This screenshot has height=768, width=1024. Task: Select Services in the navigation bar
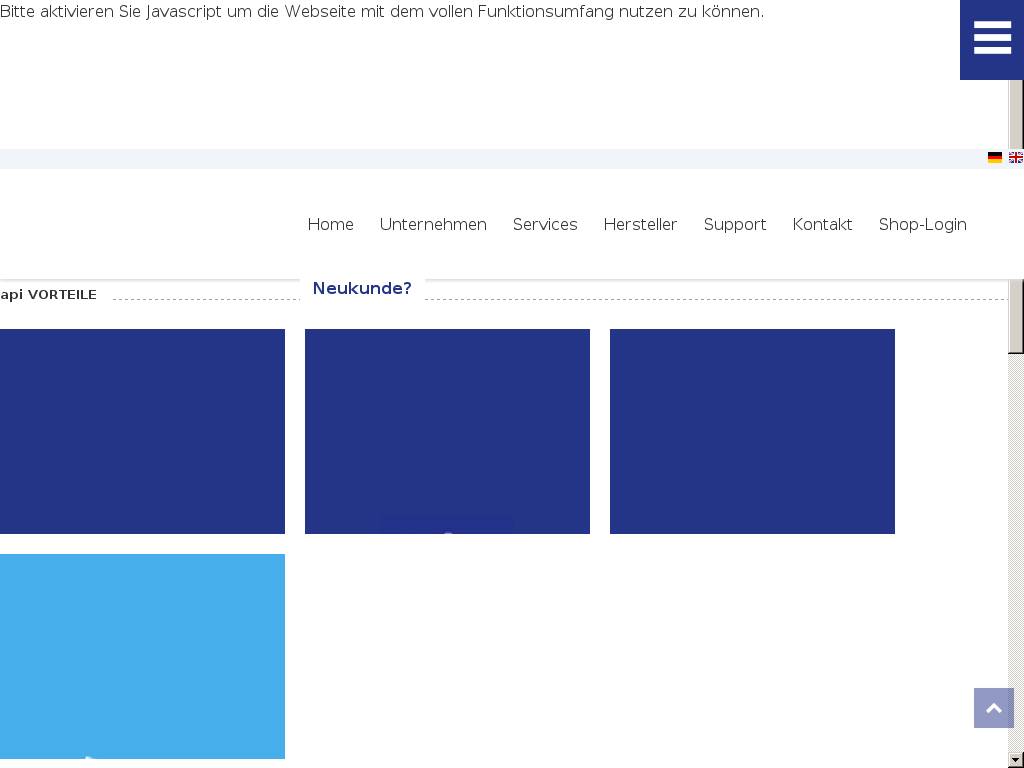(x=545, y=224)
